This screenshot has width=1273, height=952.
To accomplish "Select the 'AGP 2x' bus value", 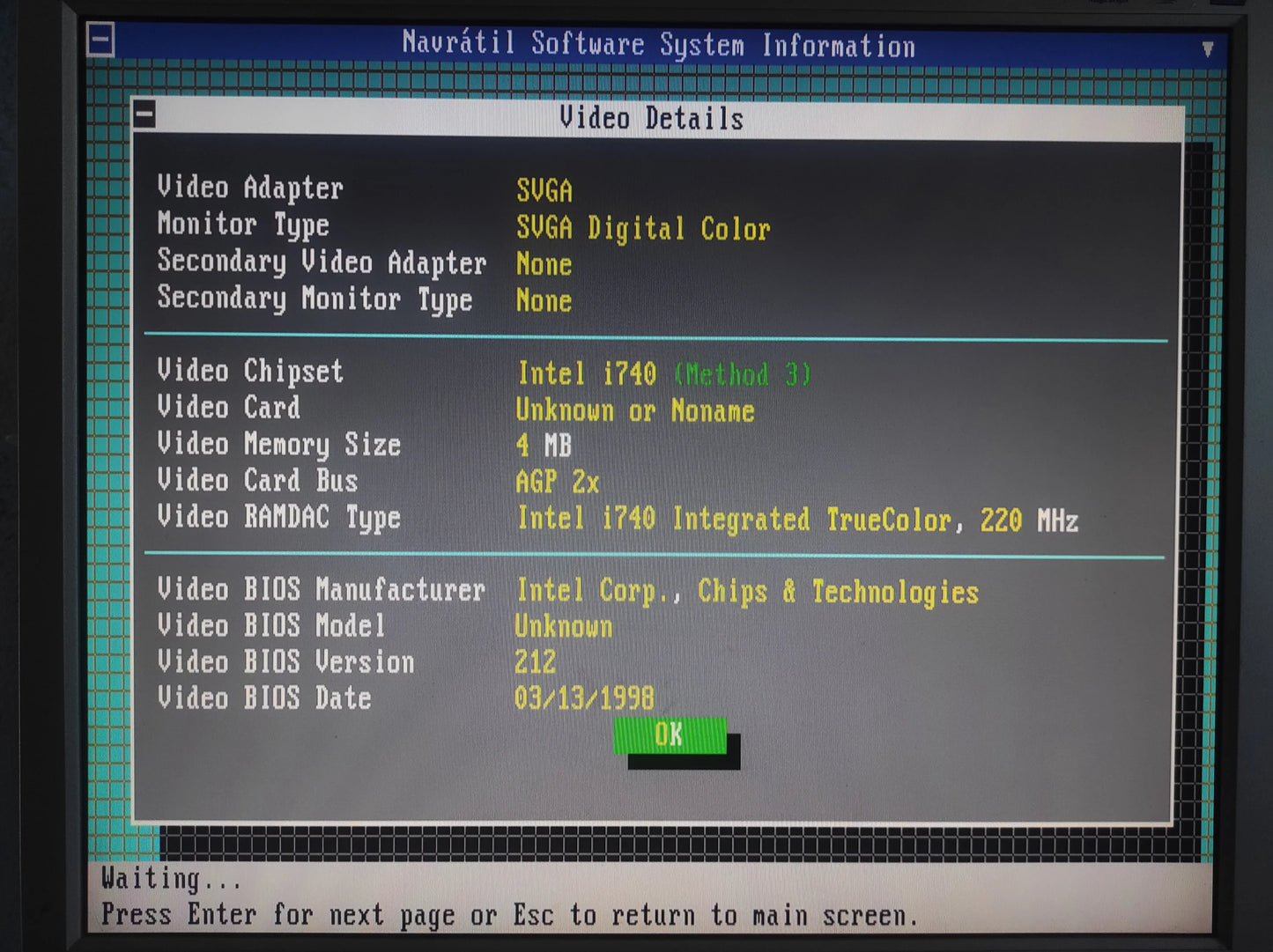I will [x=558, y=482].
